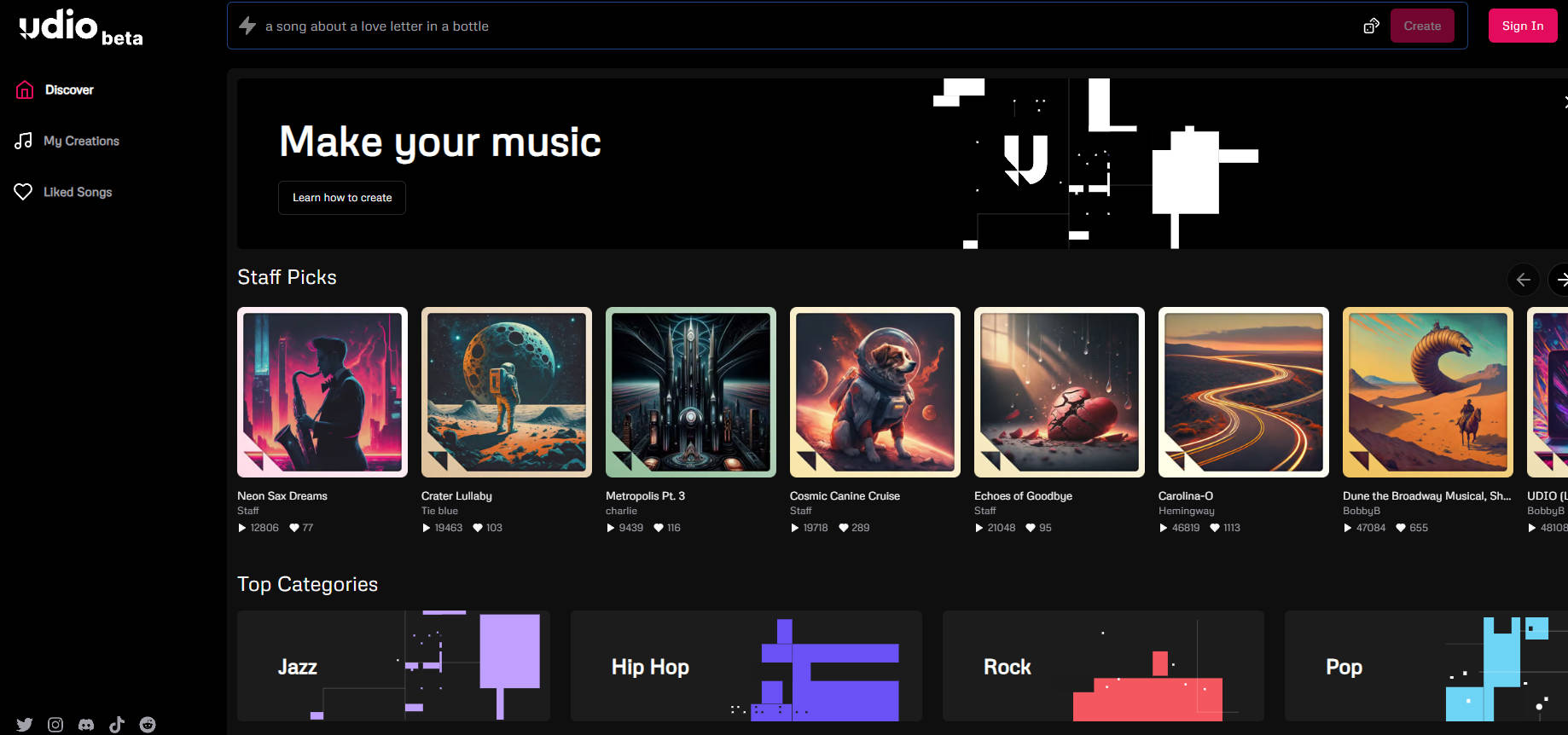Open the TikTok social icon

tap(117, 725)
